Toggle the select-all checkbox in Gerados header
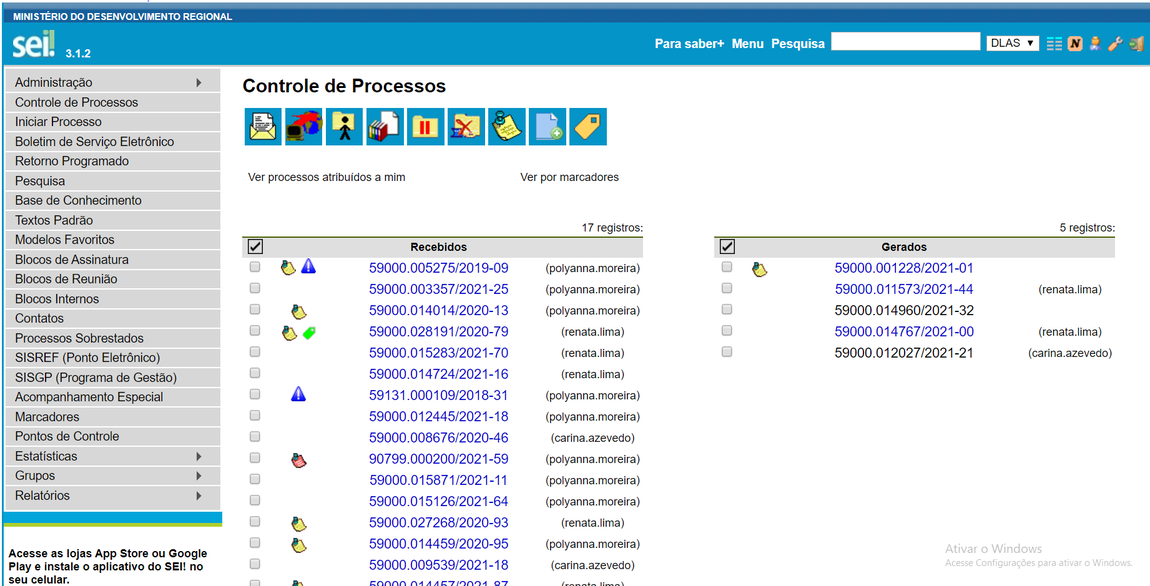Screen dimensions: 1150x586 click(x=727, y=247)
